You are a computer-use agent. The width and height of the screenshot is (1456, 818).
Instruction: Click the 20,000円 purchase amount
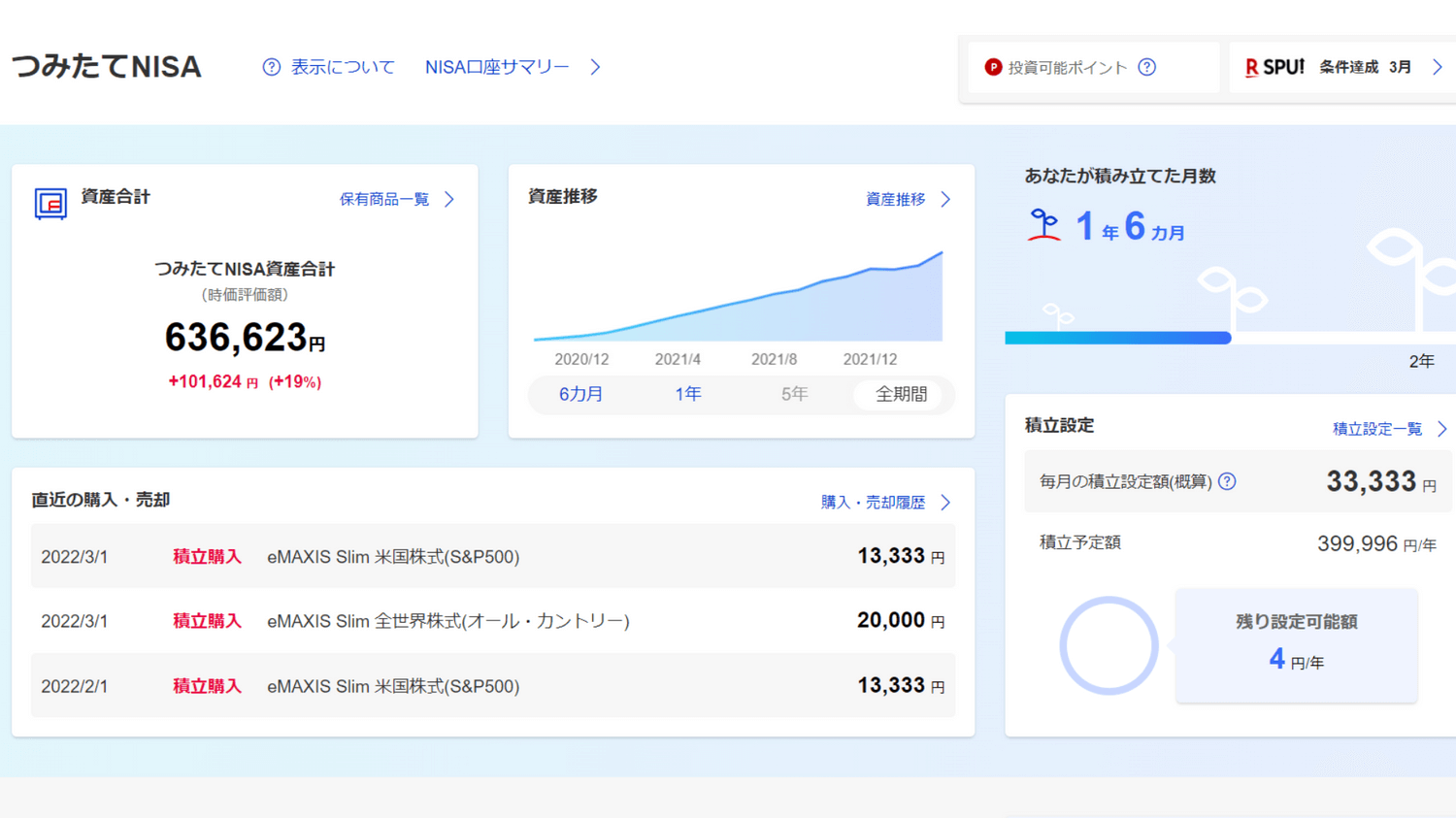pyautogui.click(x=901, y=620)
